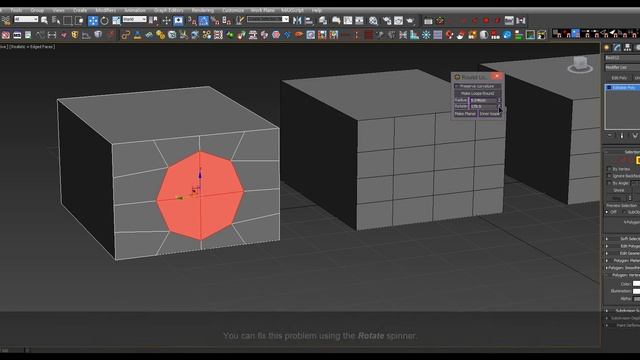The width and height of the screenshot is (640, 360).
Task: Open the Graph Editors menu
Action: (x=169, y=10)
